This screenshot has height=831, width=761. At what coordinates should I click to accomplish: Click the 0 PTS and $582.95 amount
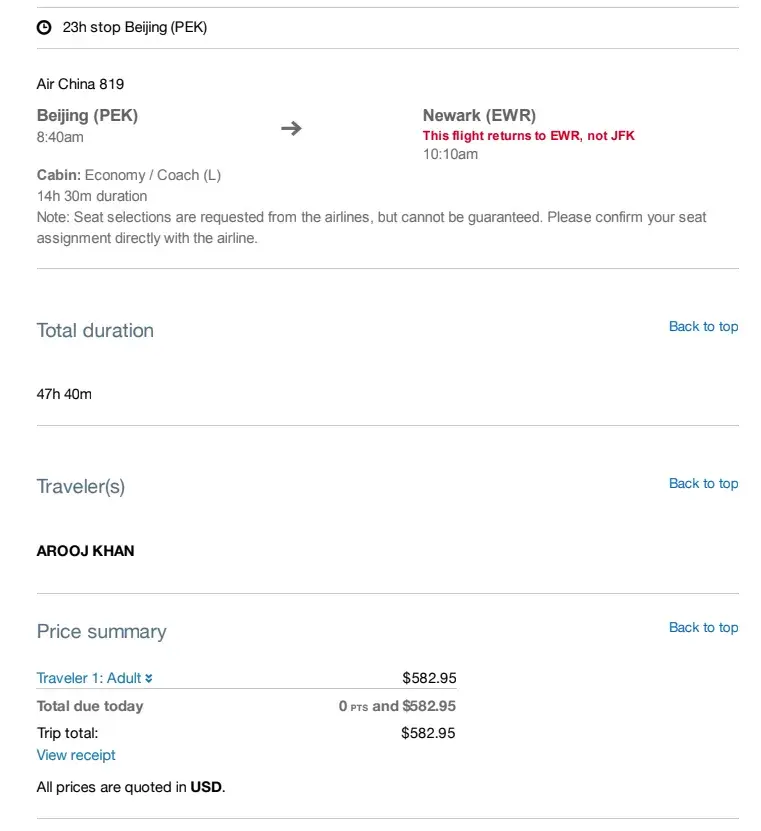click(397, 706)
